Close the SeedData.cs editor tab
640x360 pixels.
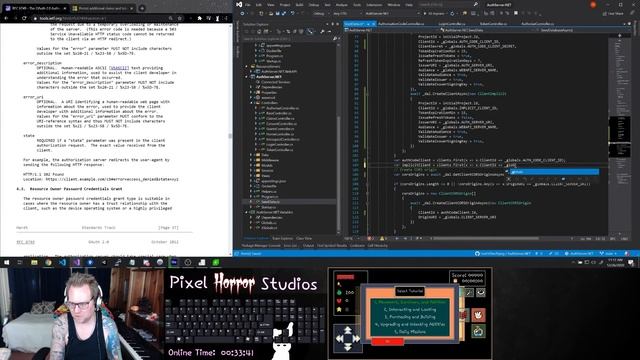[373, 24]
